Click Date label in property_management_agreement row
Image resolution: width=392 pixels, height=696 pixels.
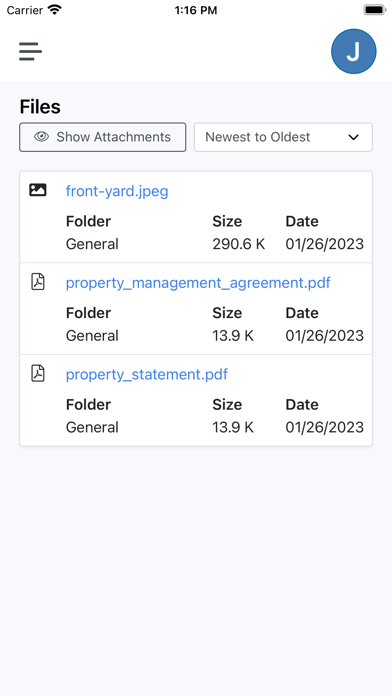302,313
